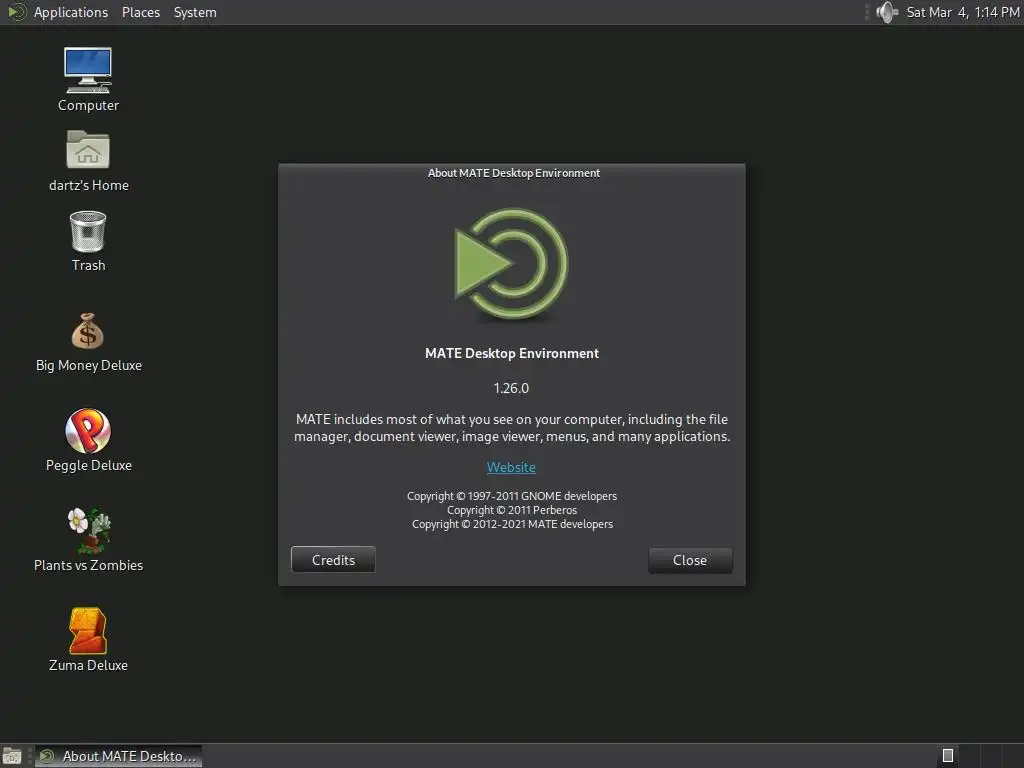
Task: Open the Website link
Action: coord(511,467)
